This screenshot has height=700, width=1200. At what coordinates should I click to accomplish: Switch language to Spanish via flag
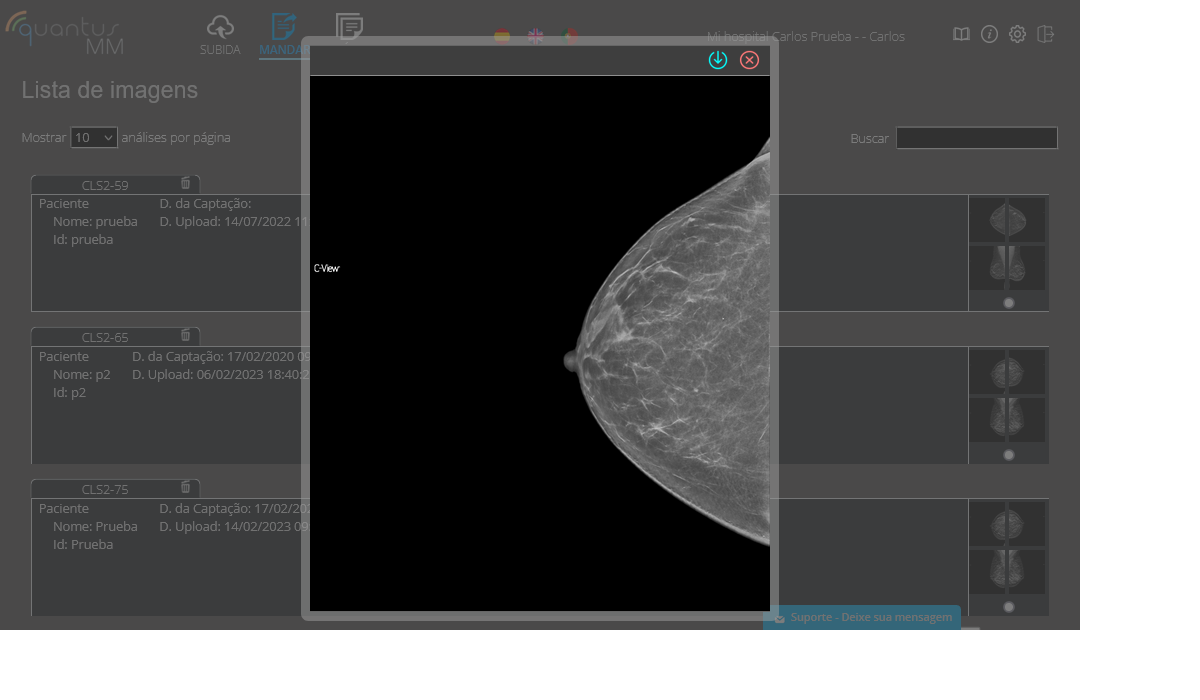[502, 37]
